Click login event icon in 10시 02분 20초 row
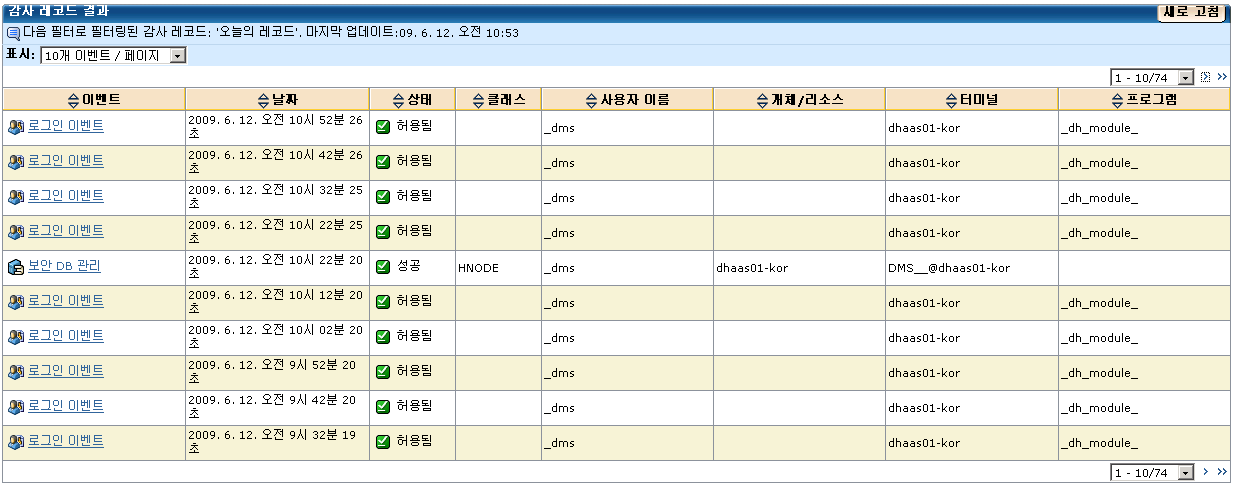Screen dimensions: 1235x488 tap(15, 337)
